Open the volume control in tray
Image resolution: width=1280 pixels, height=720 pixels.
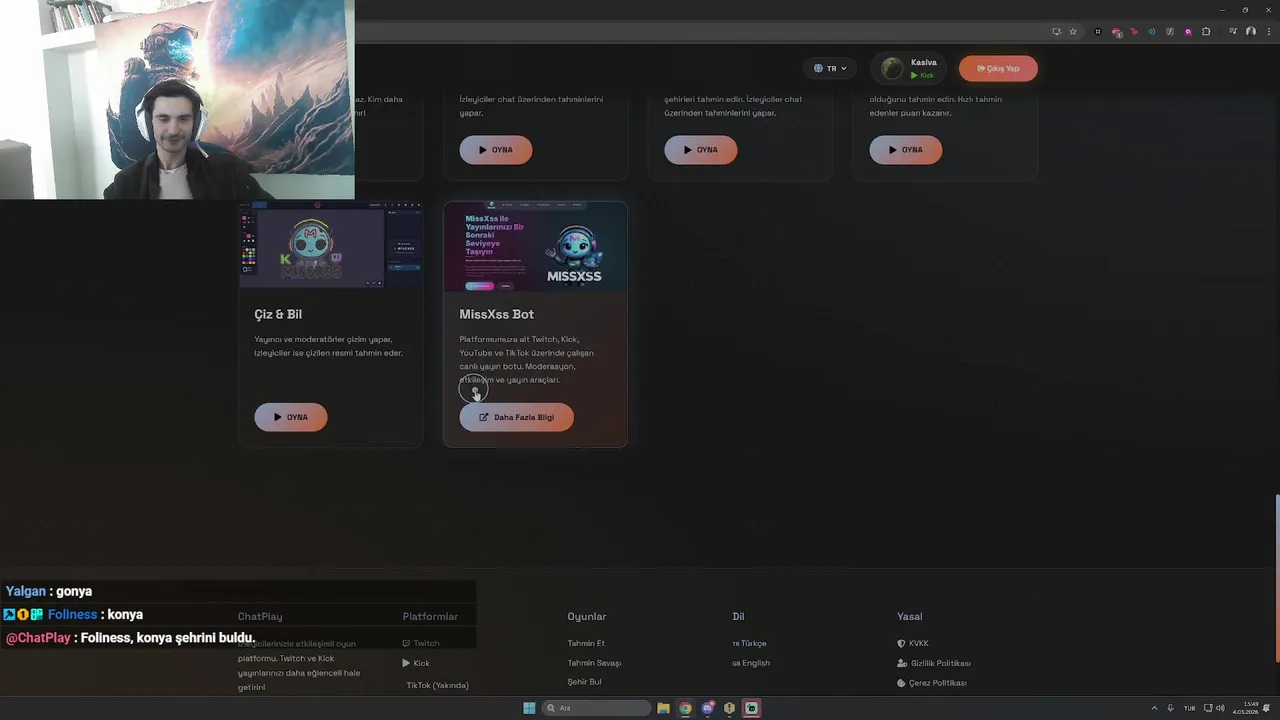point(1219,708)
